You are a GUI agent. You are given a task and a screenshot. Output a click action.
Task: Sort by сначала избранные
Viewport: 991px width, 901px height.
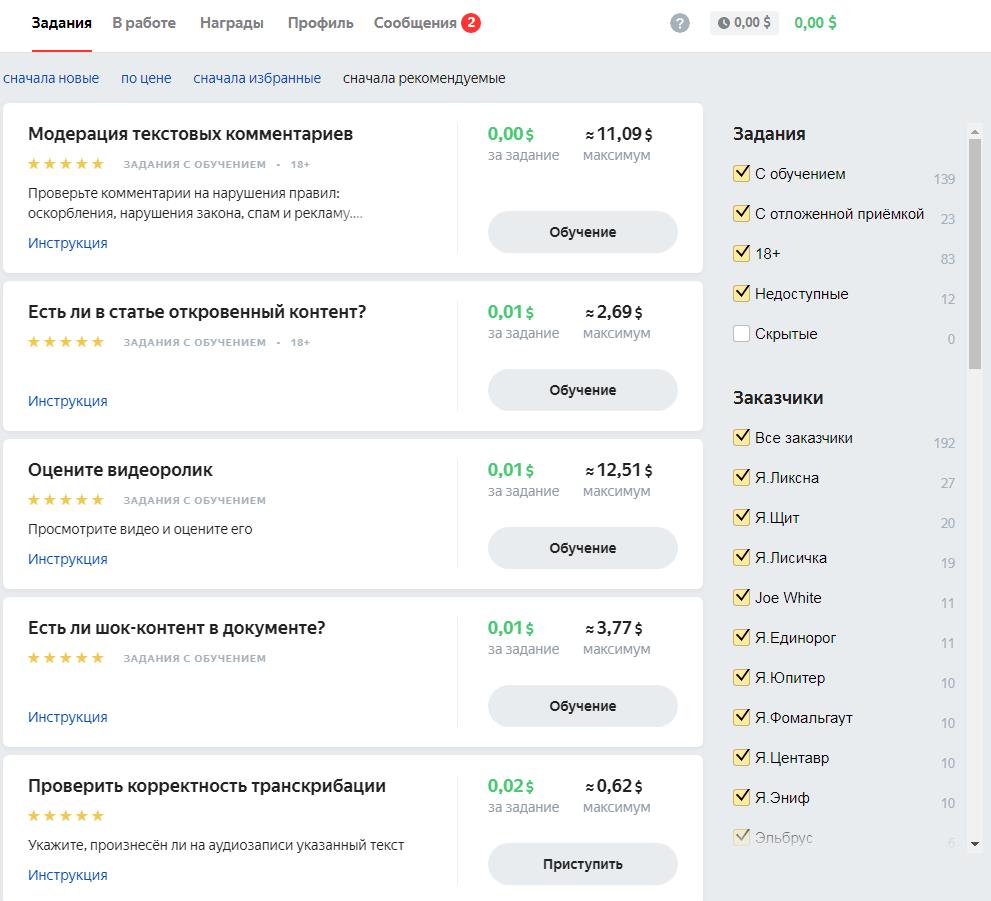click(257, 78)
